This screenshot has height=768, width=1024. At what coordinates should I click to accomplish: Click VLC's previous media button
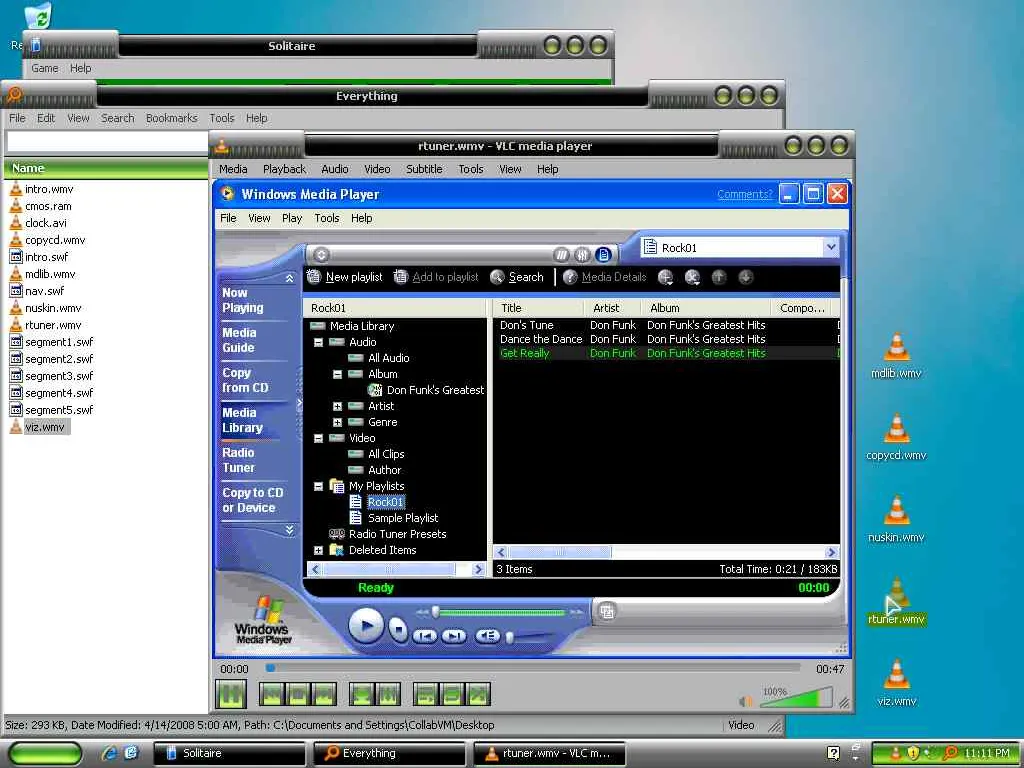click(271, 694)
